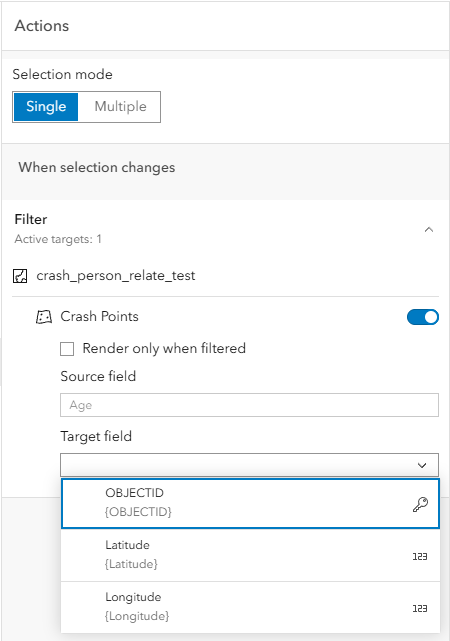Viewport: 450px width, 641px height.
Task: Turn off the Crash Points toggle
Action: (x=423, y=317)
